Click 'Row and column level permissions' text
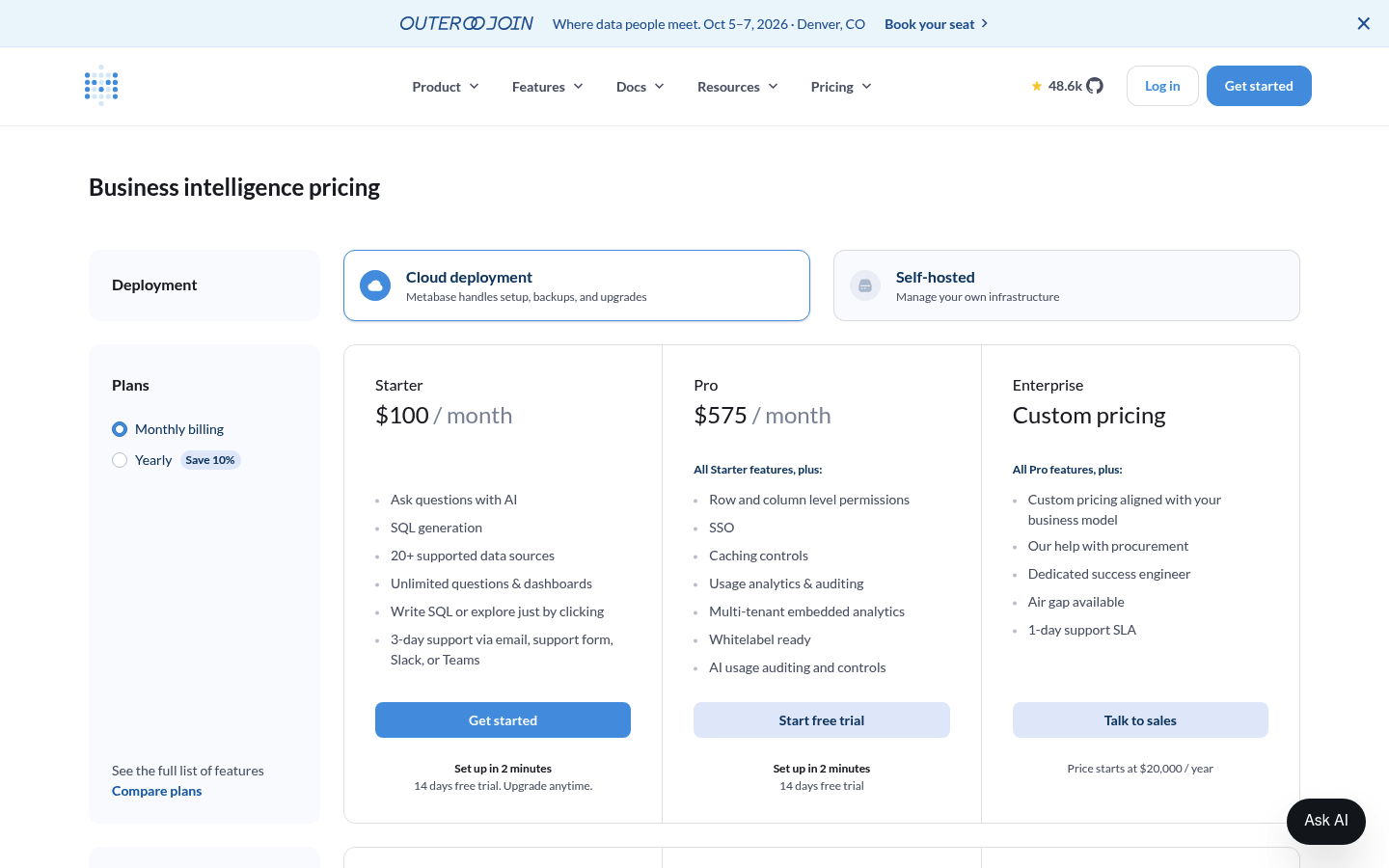Viewport: 1389px width, 868px height. click(809, 500)
